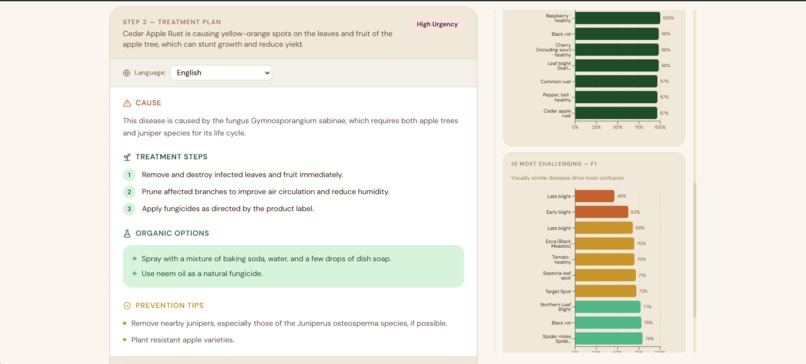Image resolution: width=806 pixels, height=364 pixels.
Task: Click the Cedar Apple Rust summary paragraph
Action: tap(258, 39)
